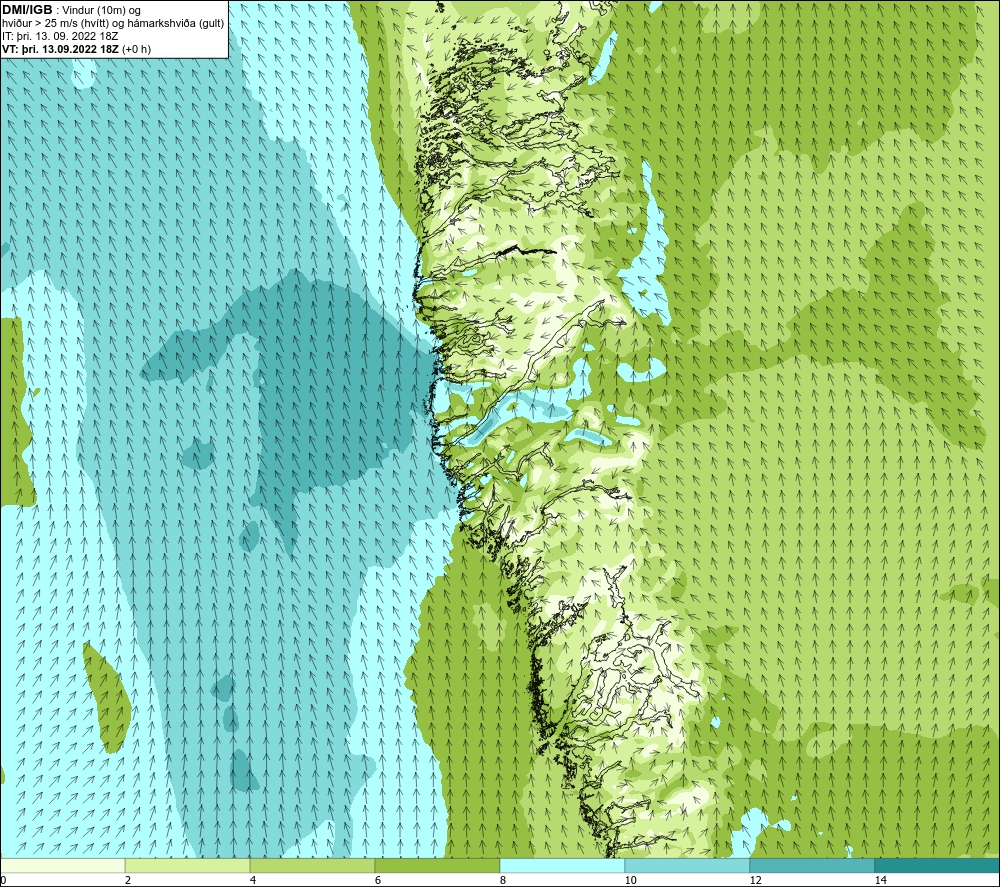The image size is (1000, 887).
Task: Click the legend tick label 2
Action: point(128,880)
